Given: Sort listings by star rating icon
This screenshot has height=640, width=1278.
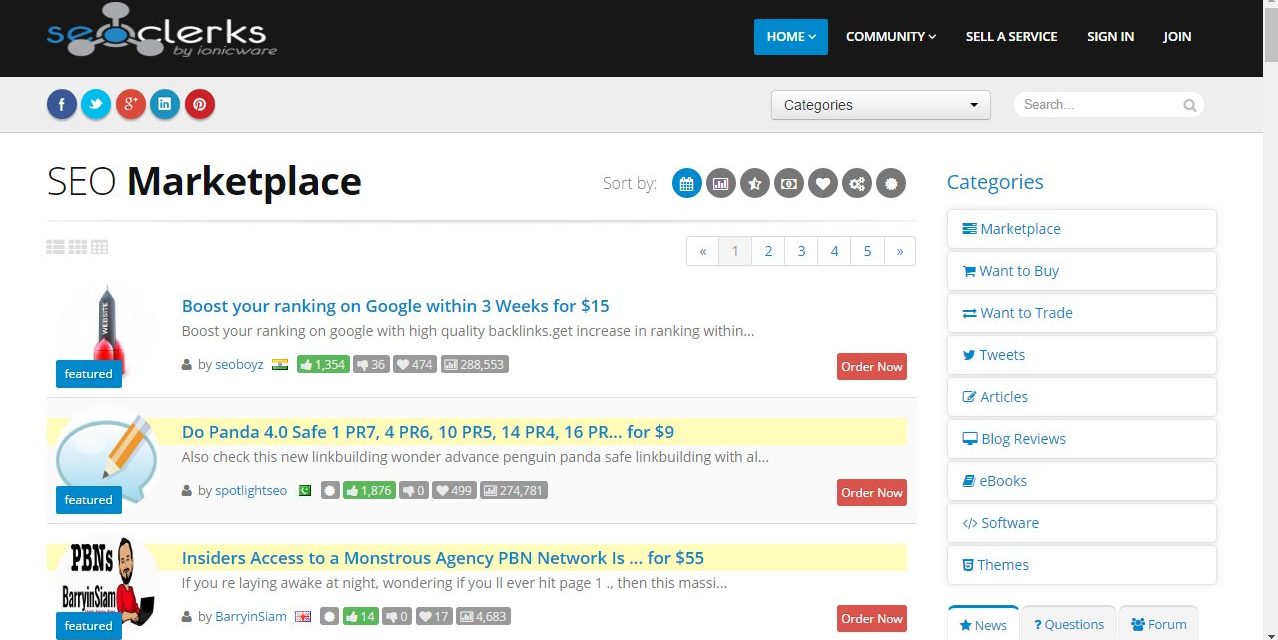Looking at the screenshot, I should point(755,183).
